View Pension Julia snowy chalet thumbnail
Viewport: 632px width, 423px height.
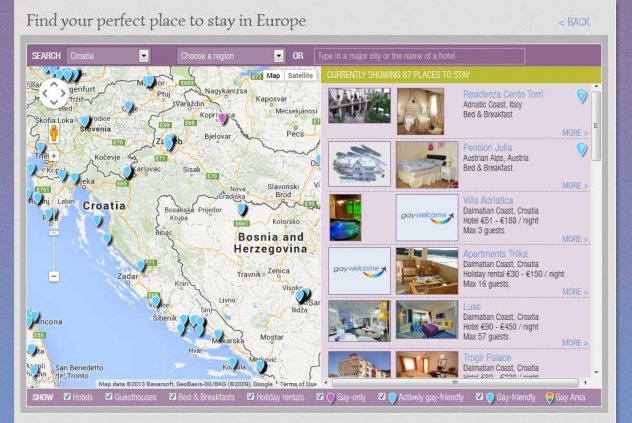pos(359,164)
